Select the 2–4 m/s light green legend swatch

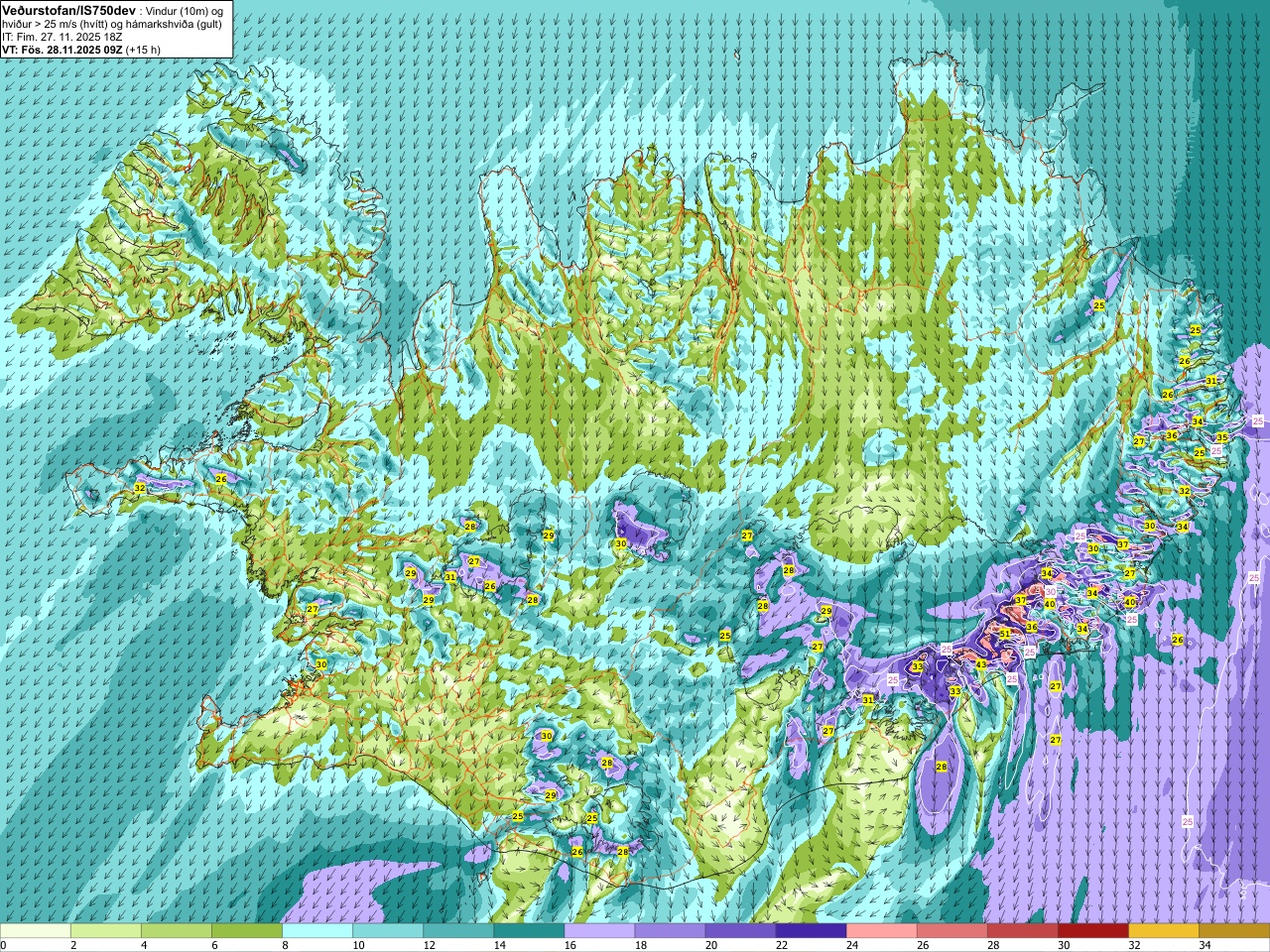[x=106, y=931]
